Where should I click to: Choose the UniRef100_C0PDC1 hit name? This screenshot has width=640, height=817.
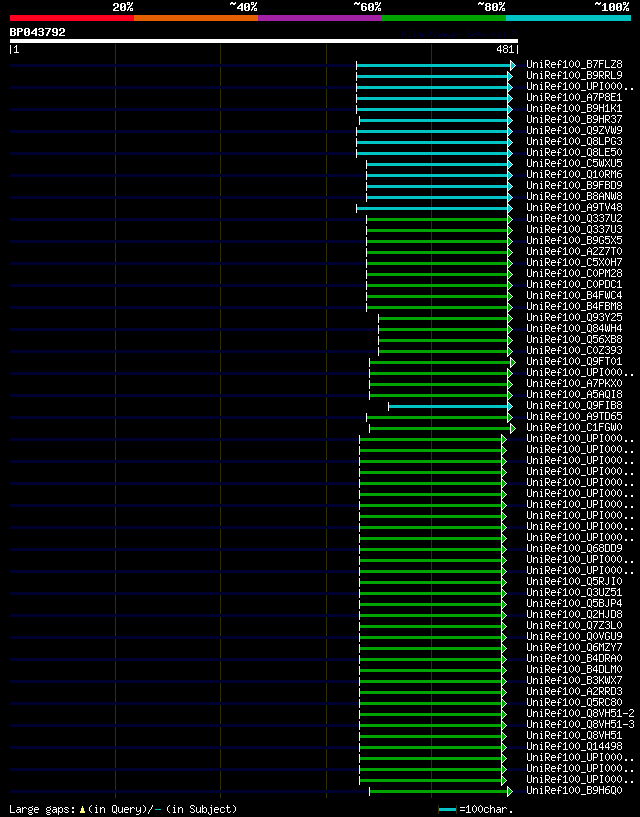coord(574,284)
